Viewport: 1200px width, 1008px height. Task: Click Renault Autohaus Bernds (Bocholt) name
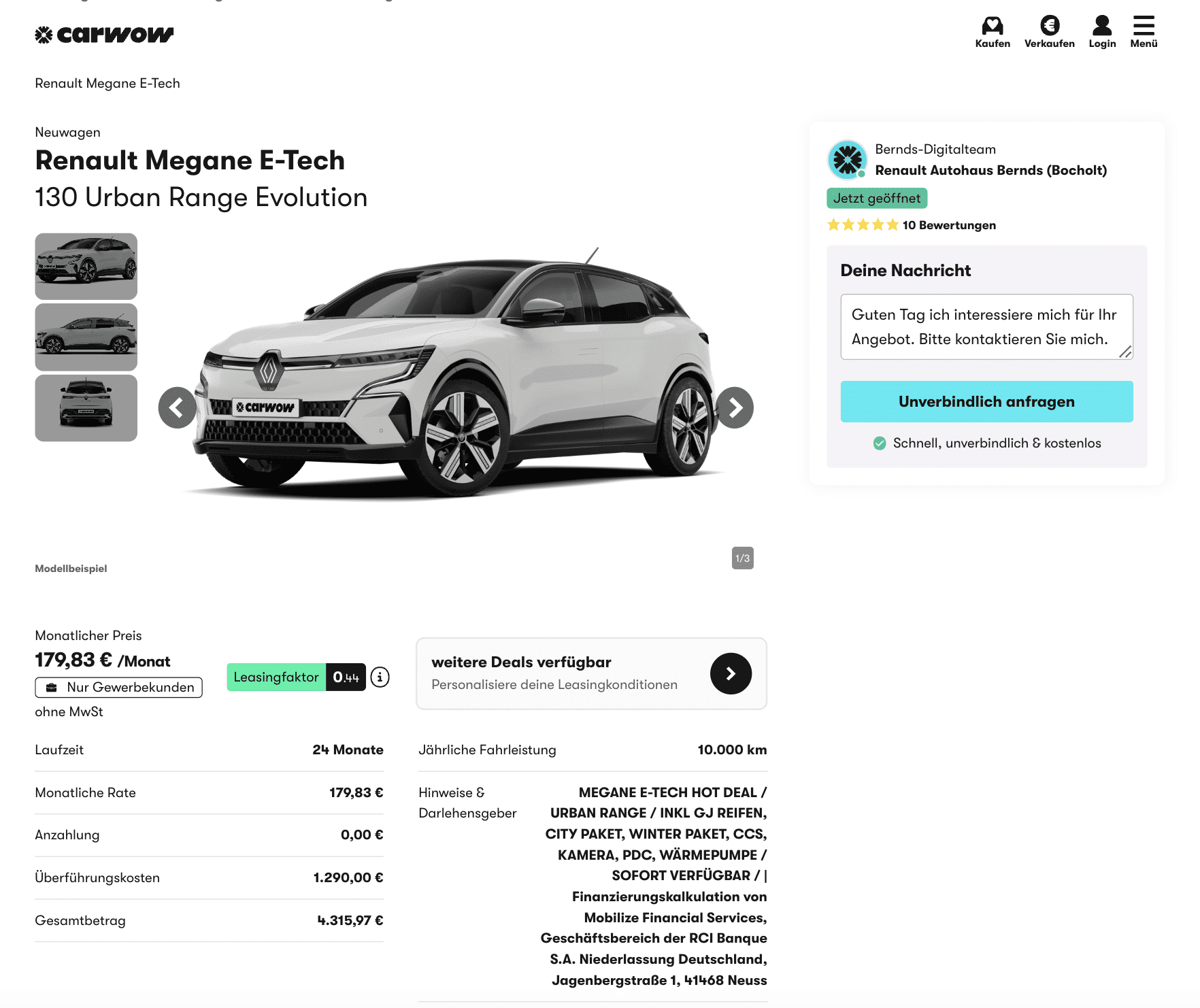click(x=990, y=170)
